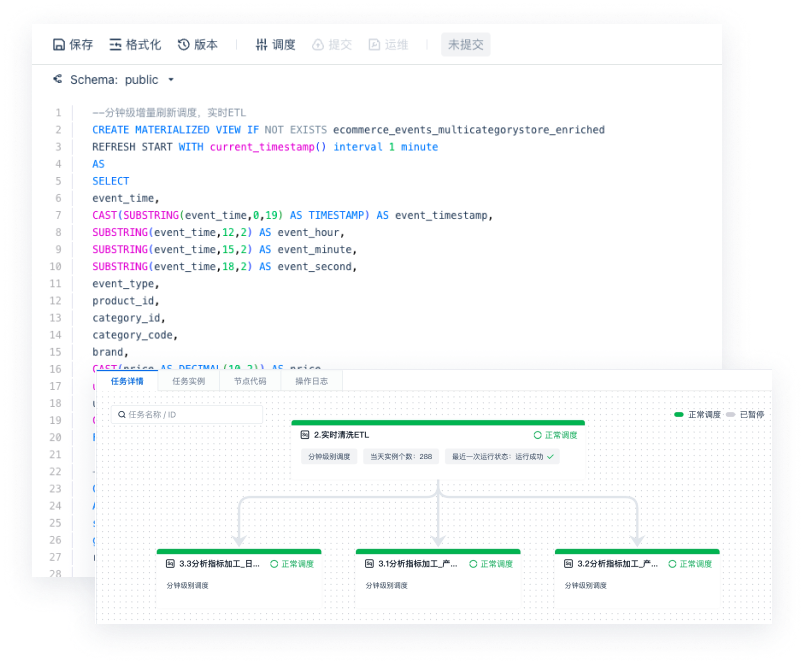This screenshot has width=804, height=664.
Task: Click SQL icon on 2.实时清洗ETL node
Action: (305, 435)
